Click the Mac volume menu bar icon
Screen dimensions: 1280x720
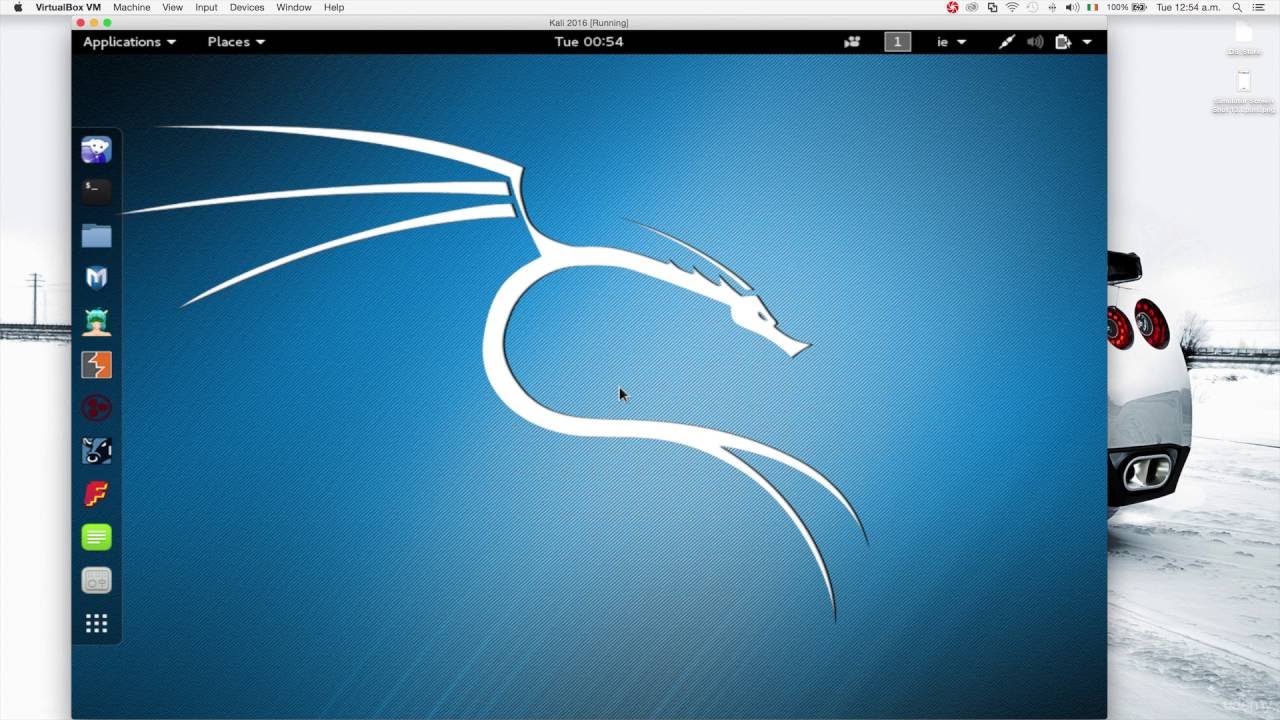click(x=1072, y=7)
